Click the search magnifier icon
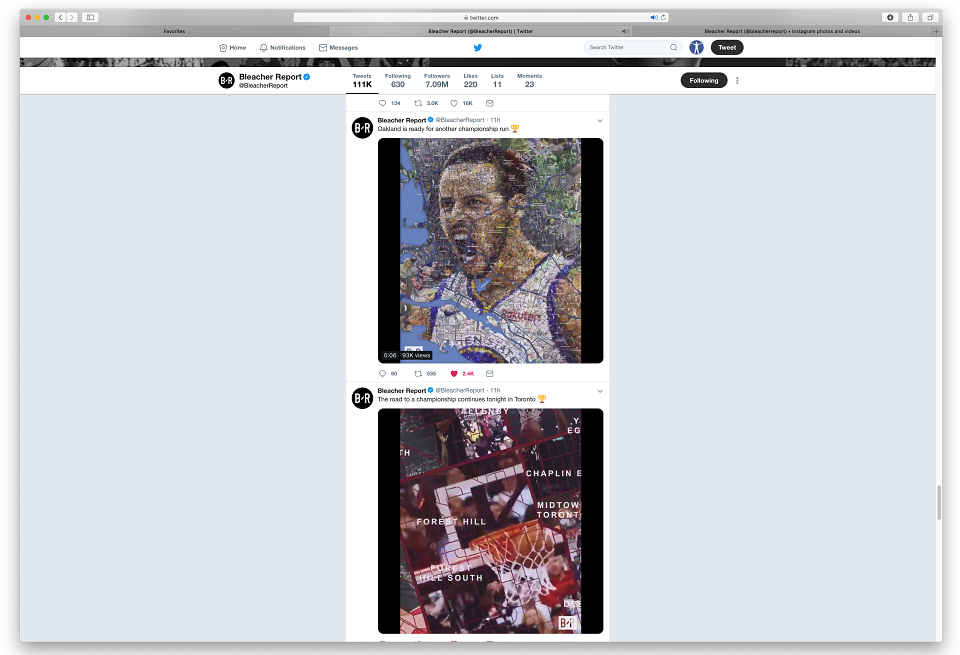The height and width of the screenshot is (655, 960). (x=673, y=47)
